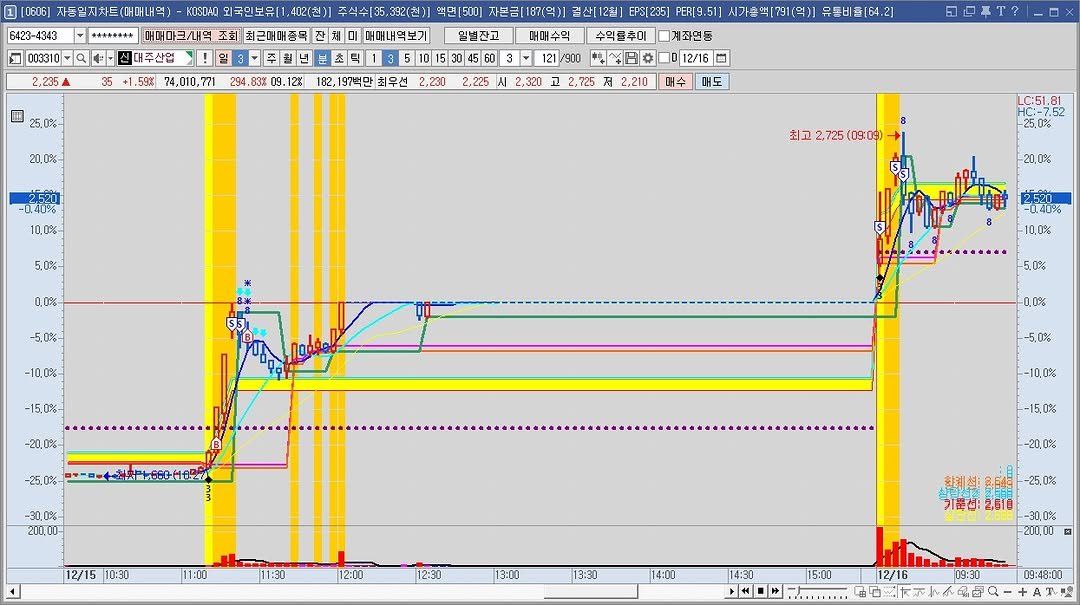The image size is (1080, 605).
Task: Open the chart settings gear icon
Action: 648,58
